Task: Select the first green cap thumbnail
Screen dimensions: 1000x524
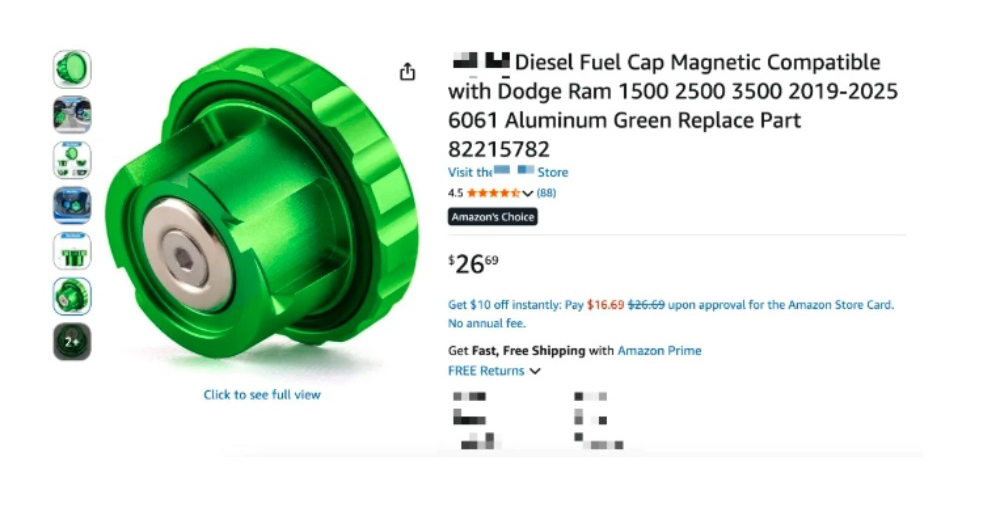Action: (72, 69)
